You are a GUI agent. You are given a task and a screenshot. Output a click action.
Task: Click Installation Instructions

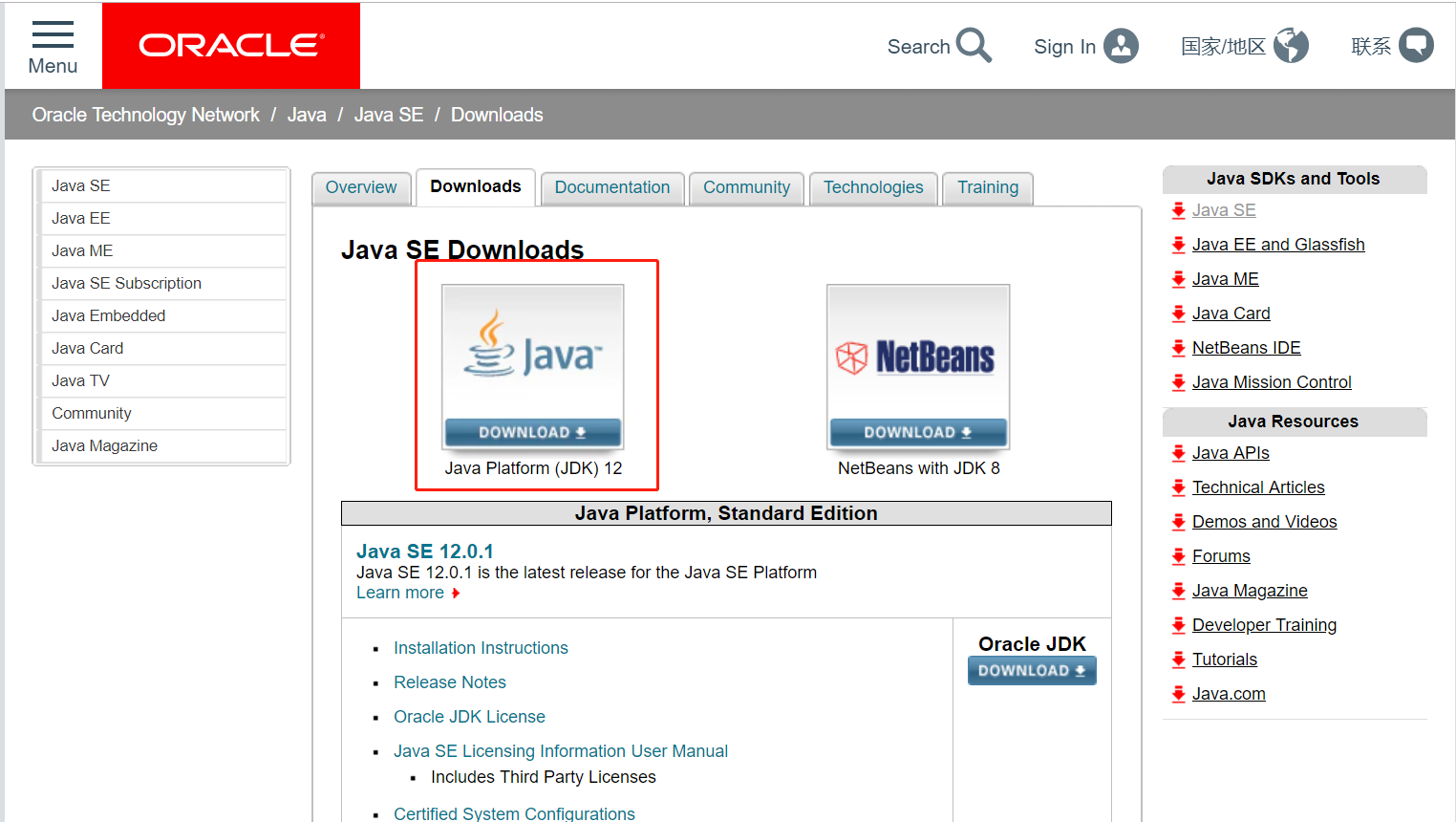coord(481,647)
